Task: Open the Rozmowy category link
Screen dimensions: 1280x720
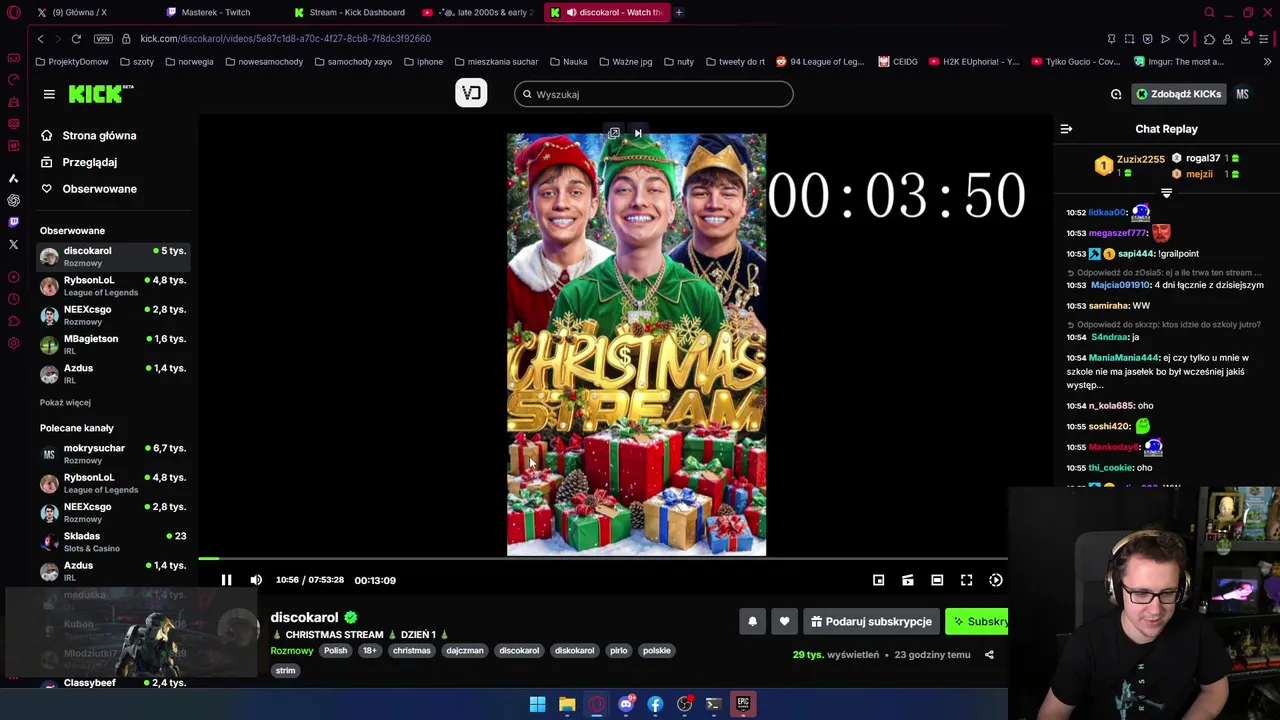Action: pyautogui.click(x=292, y=650)
